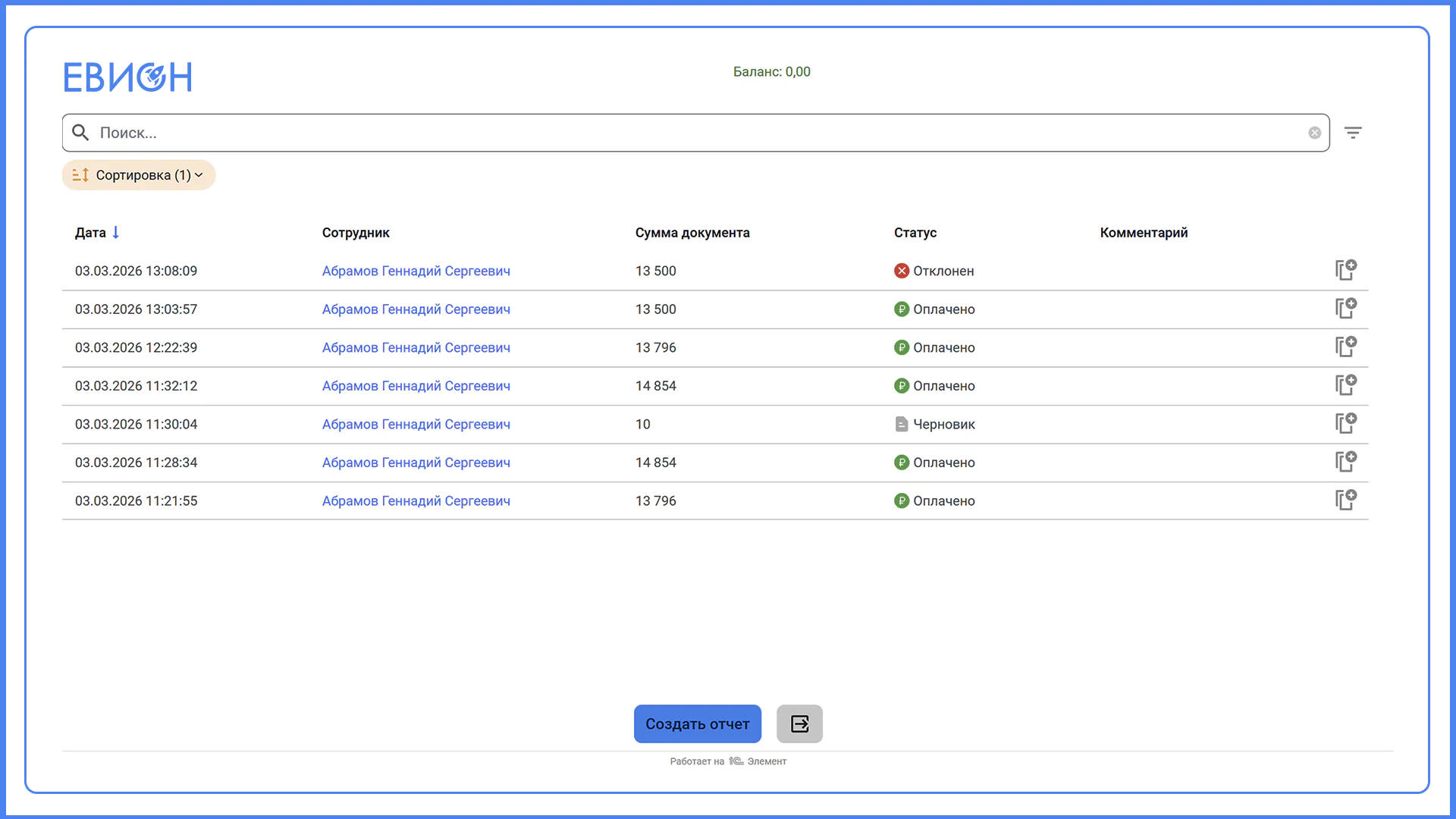This screenshot has width=1456, height=819.
Task: Open the filter settings icon
Action: [1353, 133]
